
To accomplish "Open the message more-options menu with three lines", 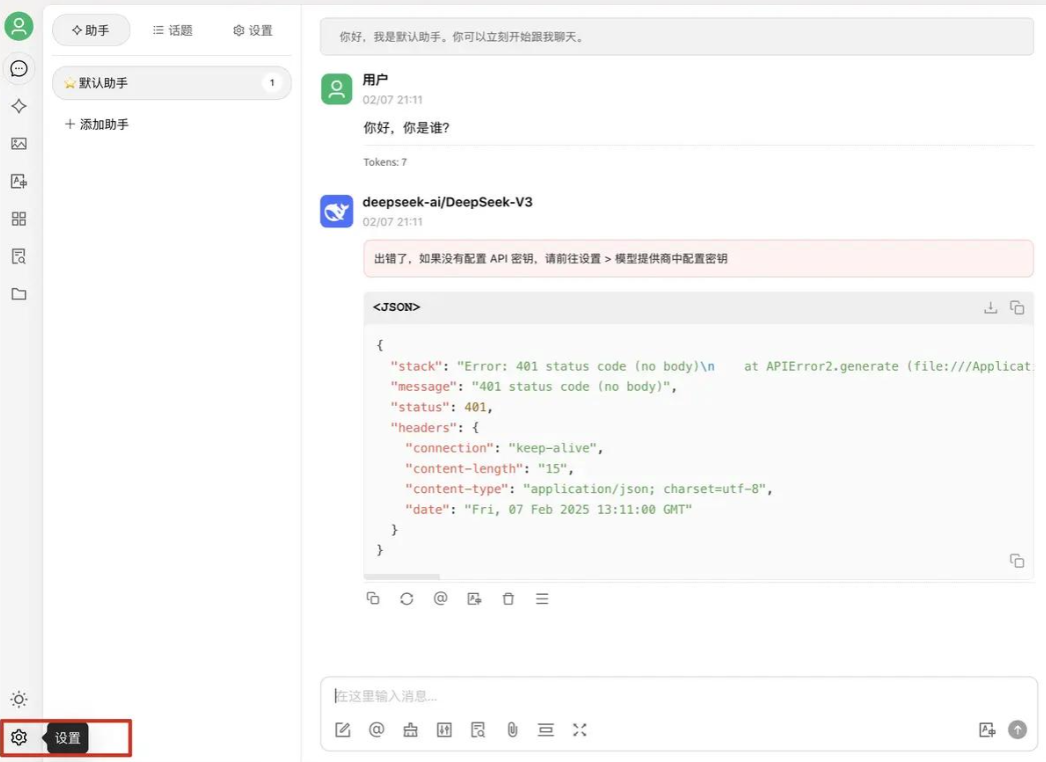I will click(542, 599).
